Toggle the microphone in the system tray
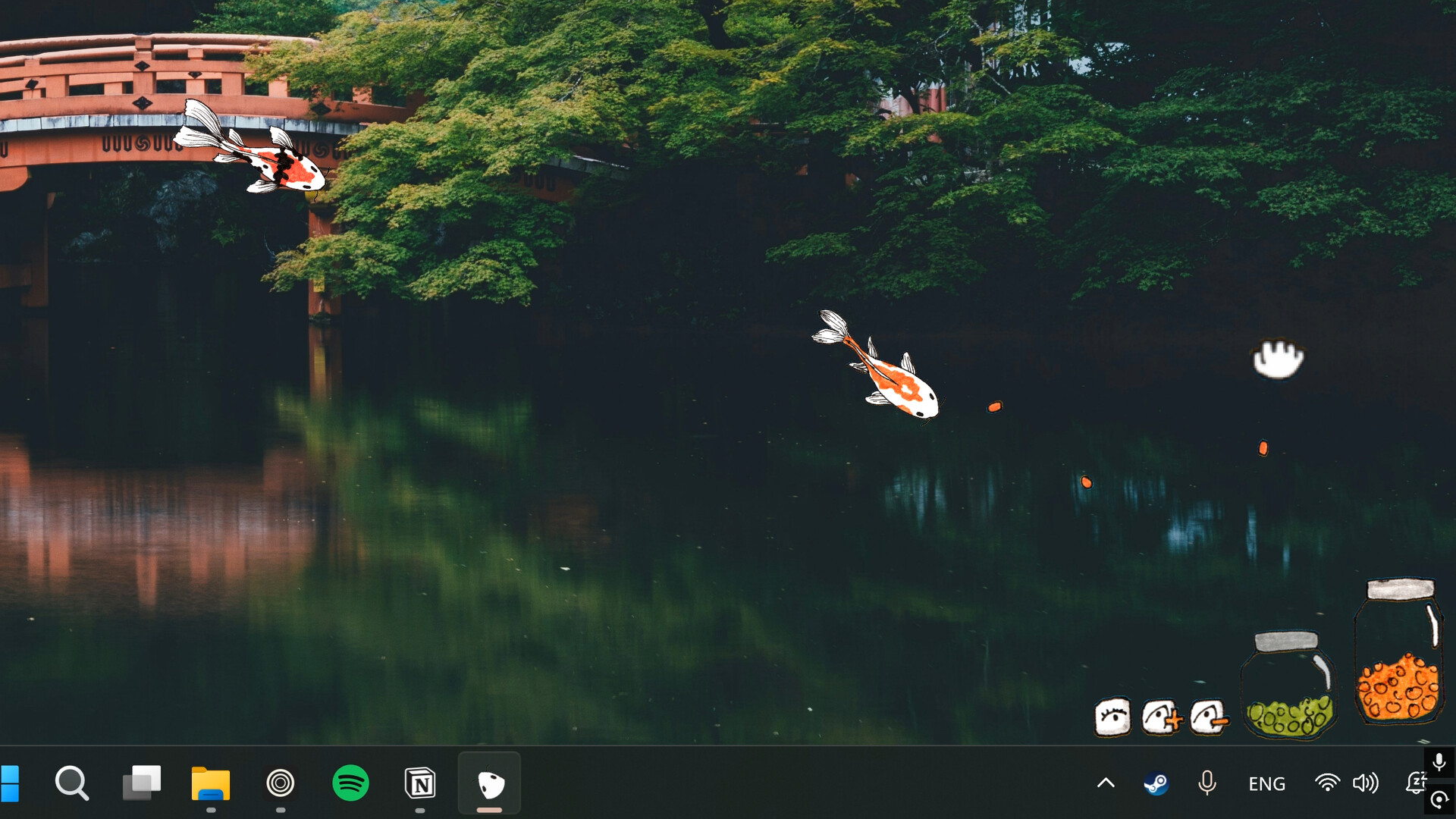 point(1207,783)
